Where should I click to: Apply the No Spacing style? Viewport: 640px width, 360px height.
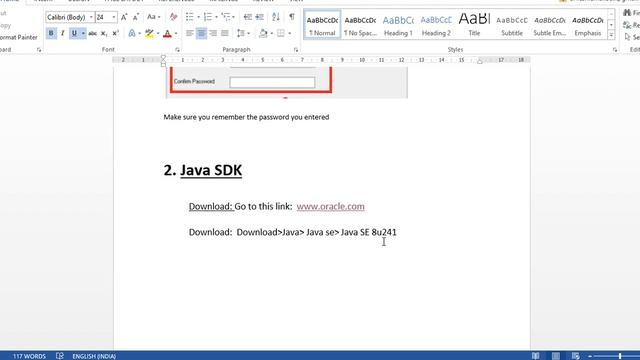[x=360, y=25]
